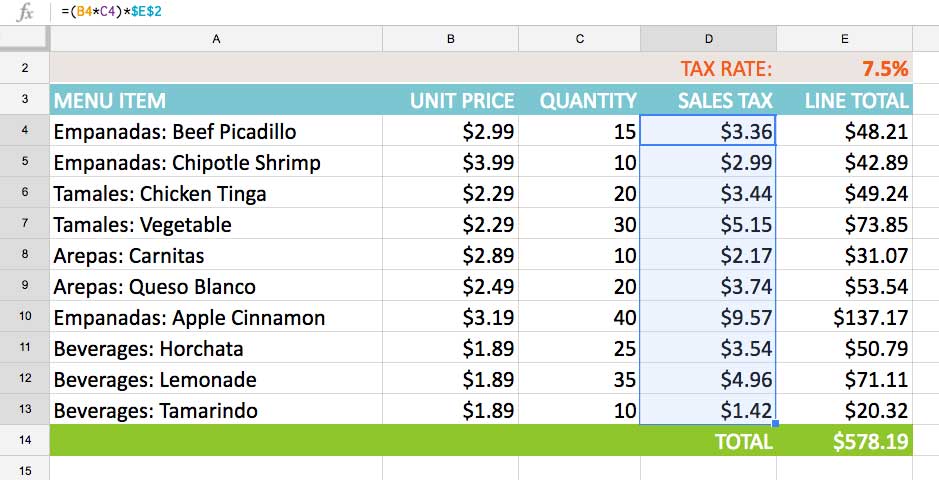This screenshot has width=939, height=480.
Task: Select the $3.99 Chipotle Shrimp unit price
Action: 450,162
